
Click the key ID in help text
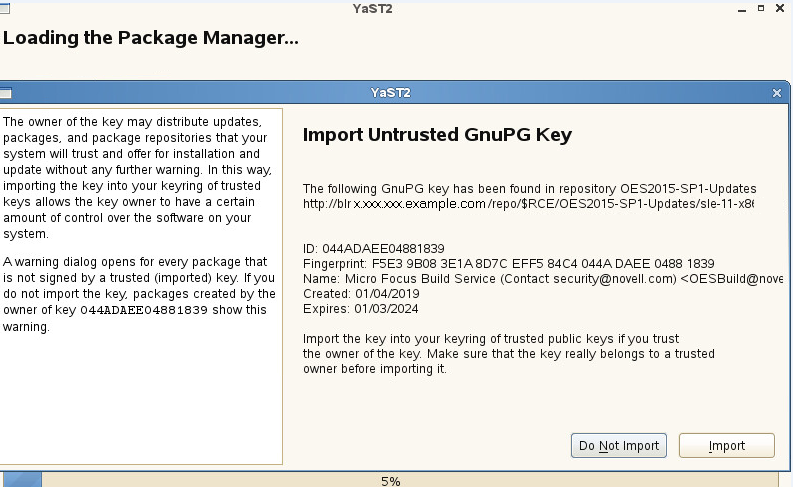click(x=143, y=311)
